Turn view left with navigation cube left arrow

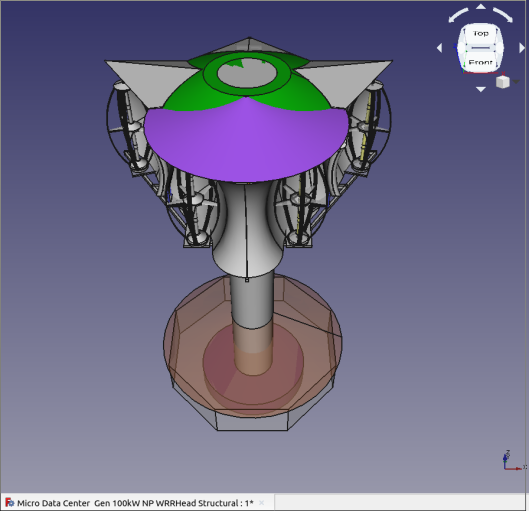tap(439, 48)
